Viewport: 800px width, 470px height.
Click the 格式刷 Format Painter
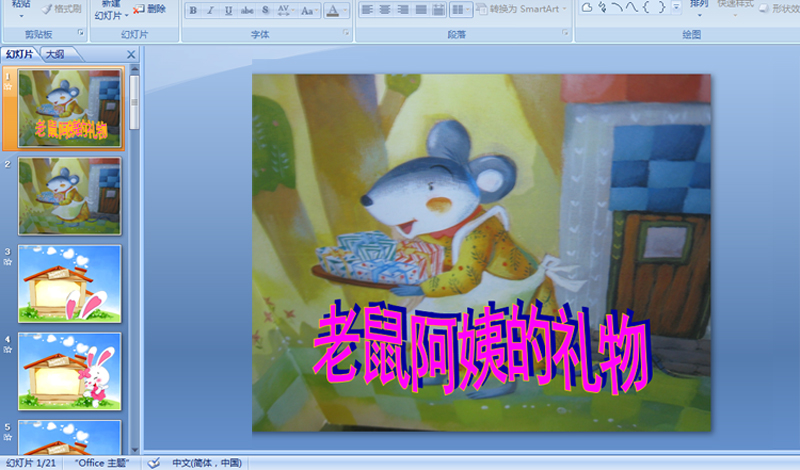pyautogui.click(x=62, y=9)
